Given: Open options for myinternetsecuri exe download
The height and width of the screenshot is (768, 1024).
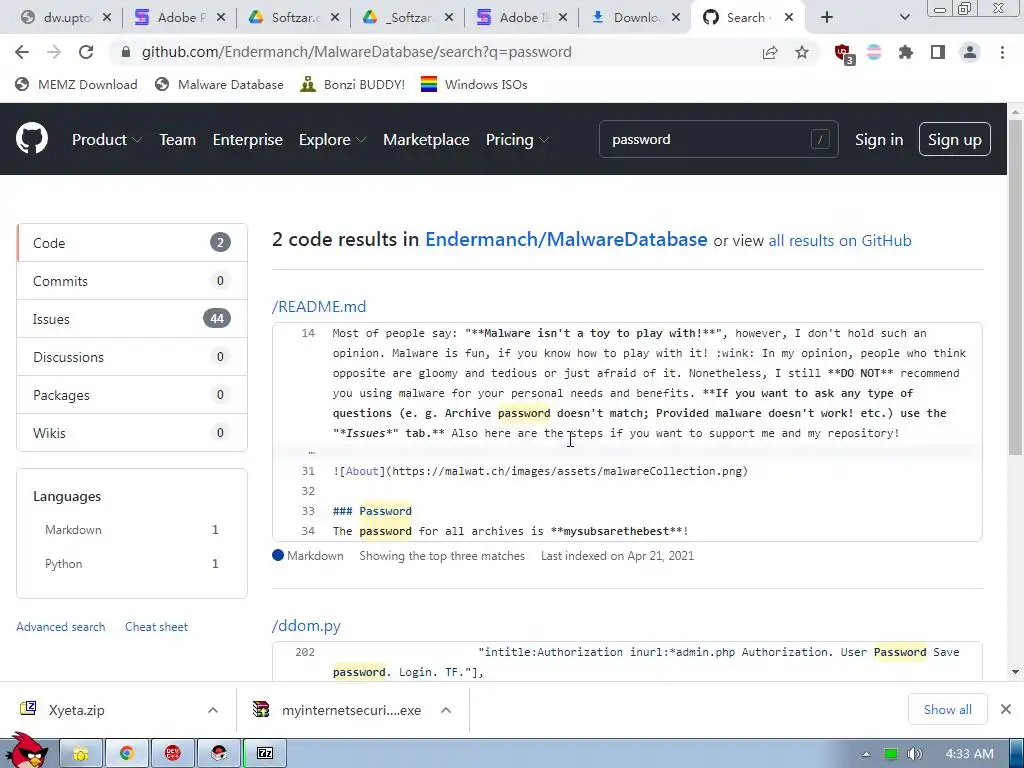Looking at the screenshot, I should pyautogui.click(x=446, y=710).
